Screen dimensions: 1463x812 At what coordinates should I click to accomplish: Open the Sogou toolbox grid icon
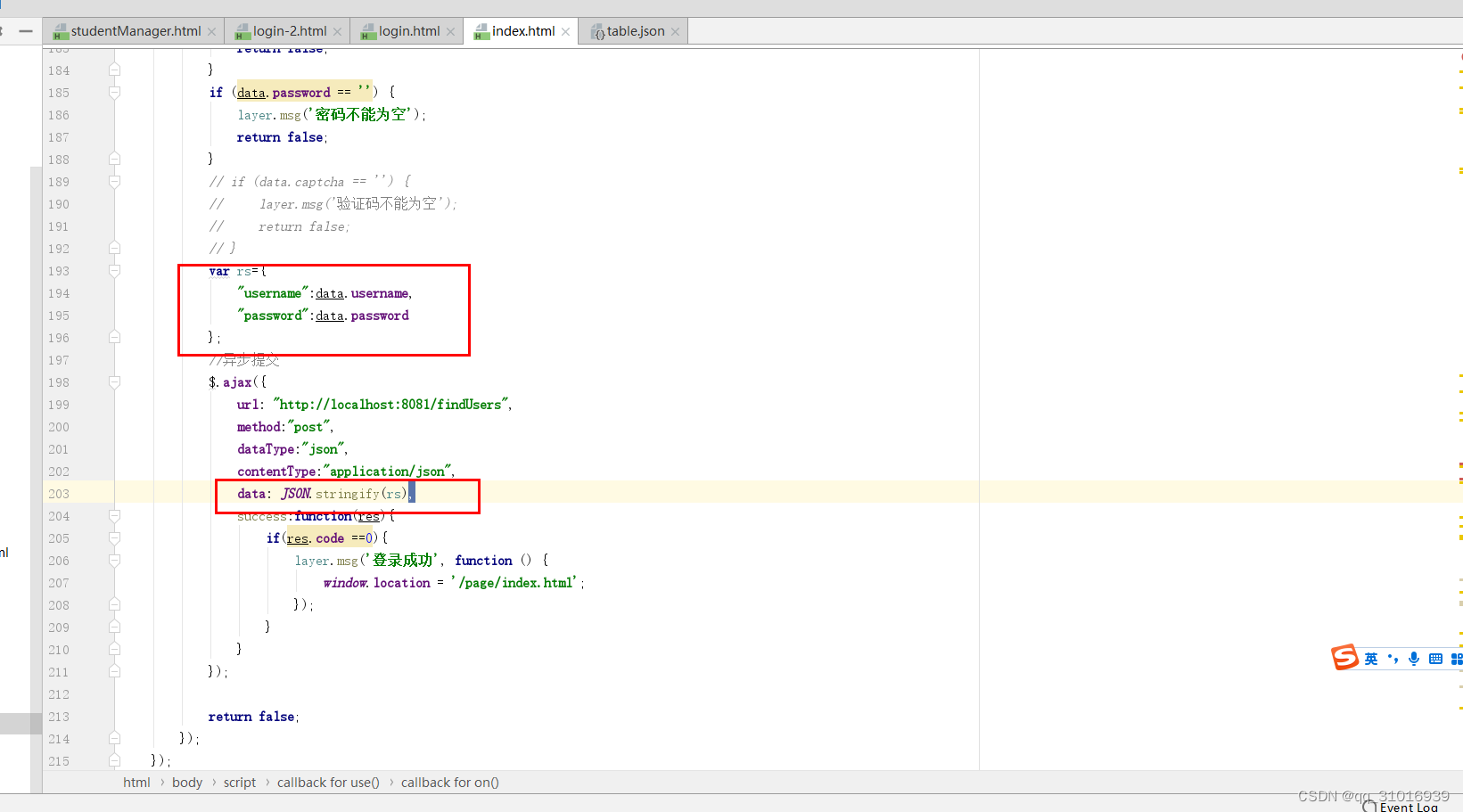coord(1457,659)
